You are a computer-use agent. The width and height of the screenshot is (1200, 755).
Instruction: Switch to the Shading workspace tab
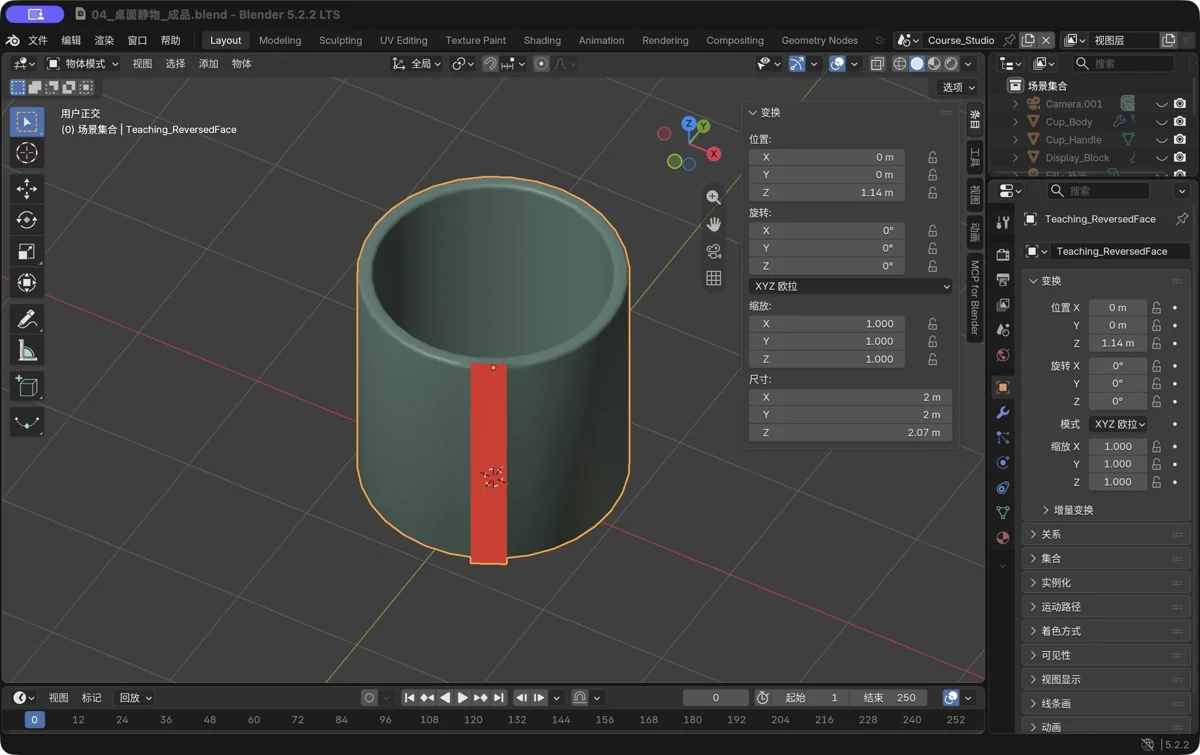click(542, 41)
